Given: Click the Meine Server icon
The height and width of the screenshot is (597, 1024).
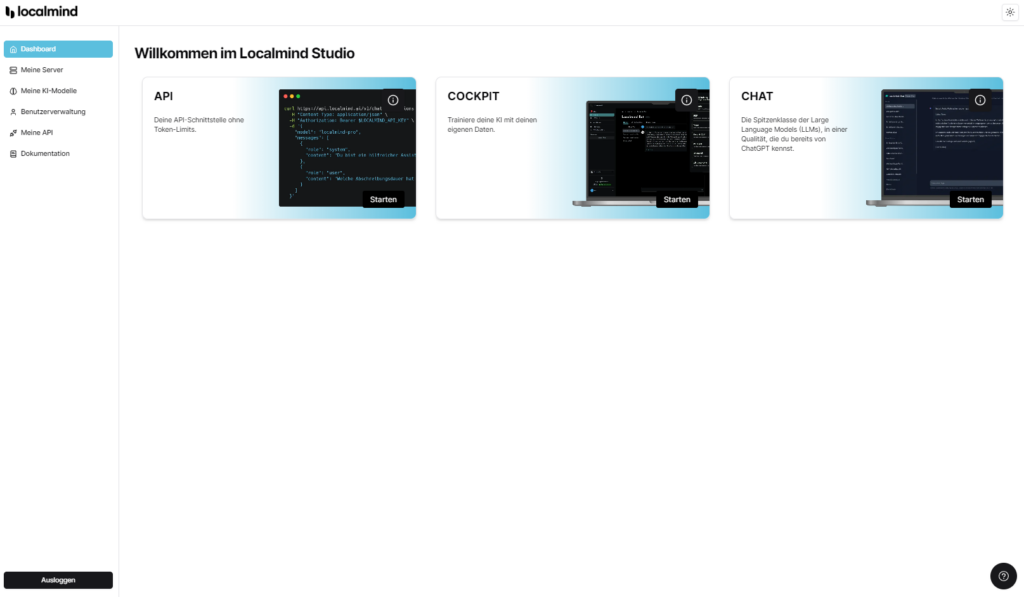Looking at the screenshot, I should [x=13, y=70].
